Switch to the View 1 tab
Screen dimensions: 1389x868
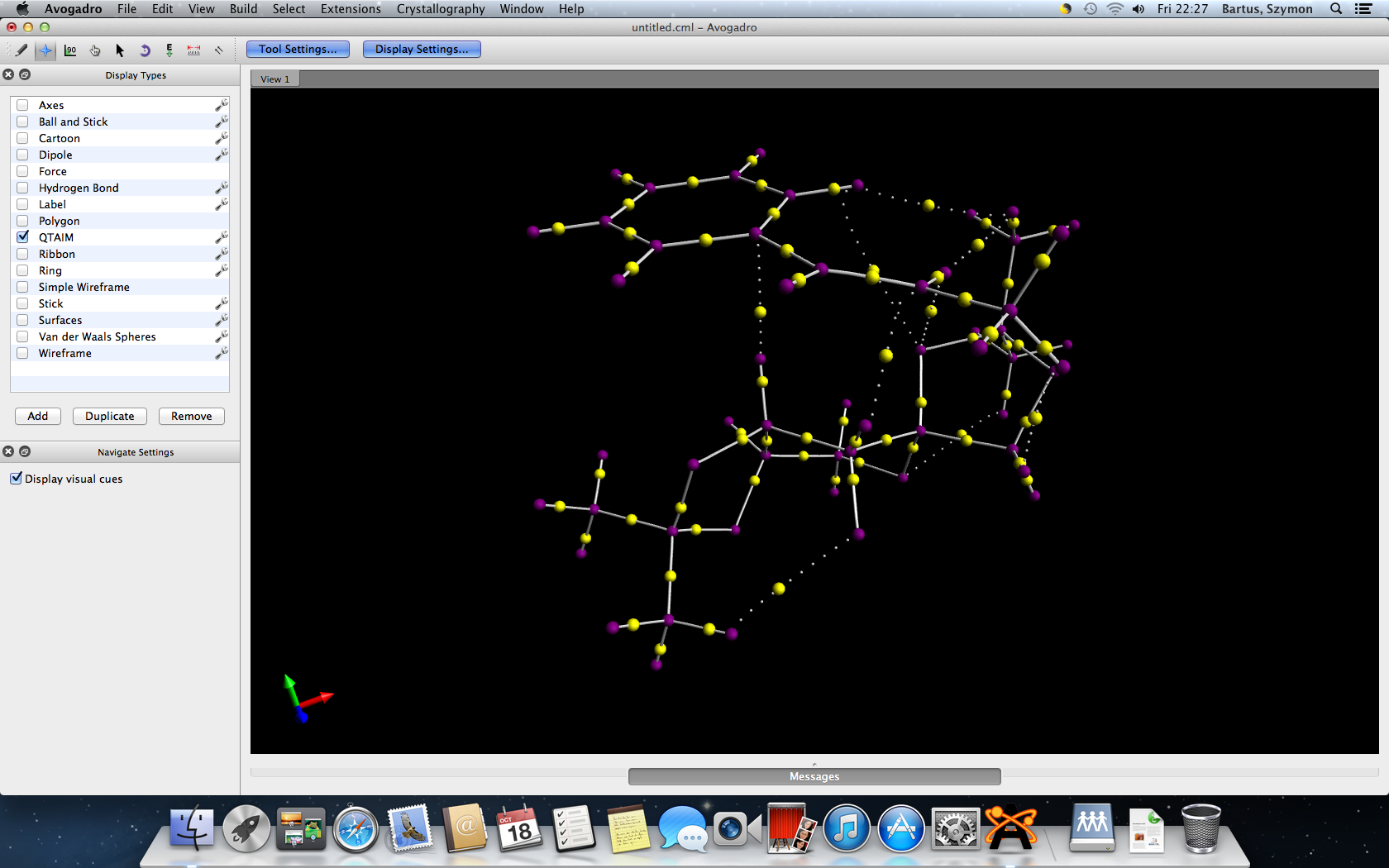coord(275,79)
